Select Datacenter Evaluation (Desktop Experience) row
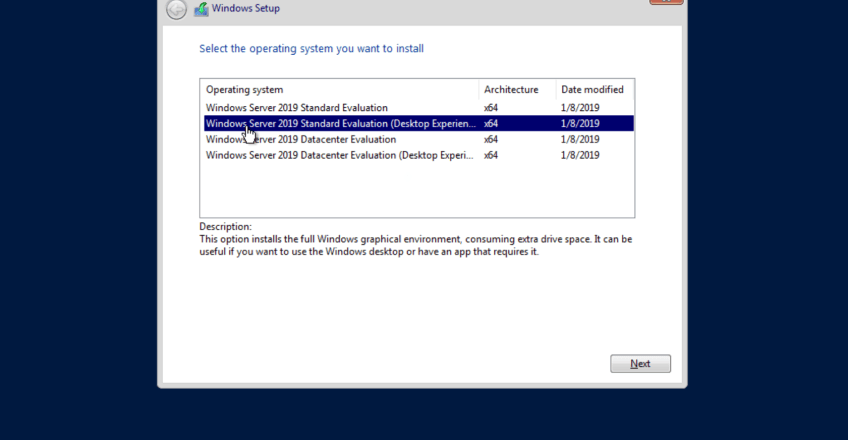Viewport: 848px width, 440px height. [419, 155]
